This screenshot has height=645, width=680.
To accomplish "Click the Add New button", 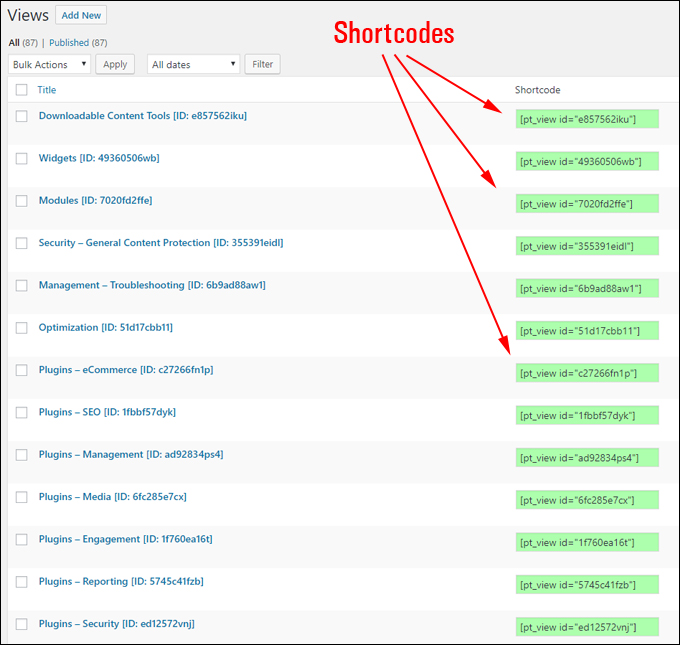I will click(81, 15).
